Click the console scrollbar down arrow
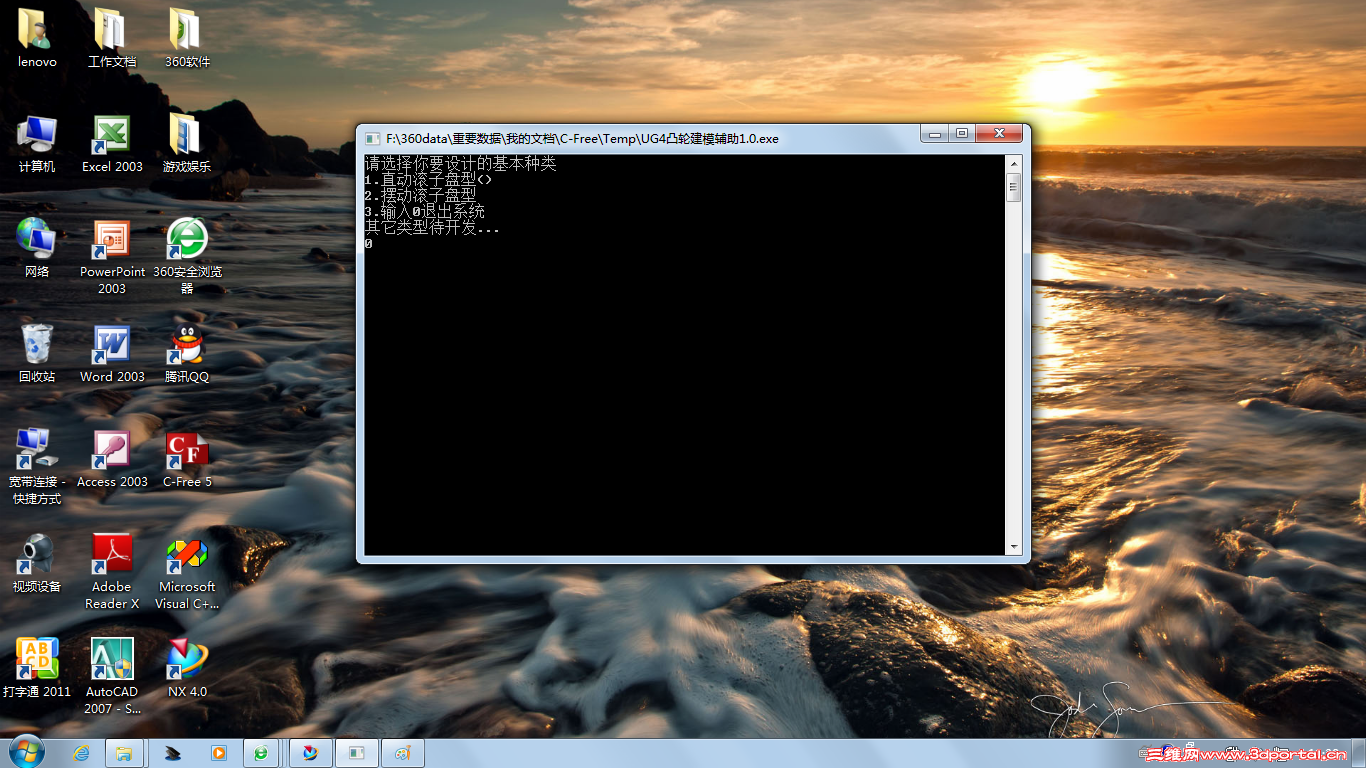The height and width of the screenshot is (768, 1366). pyautogui.click(x=1013, y=547)
